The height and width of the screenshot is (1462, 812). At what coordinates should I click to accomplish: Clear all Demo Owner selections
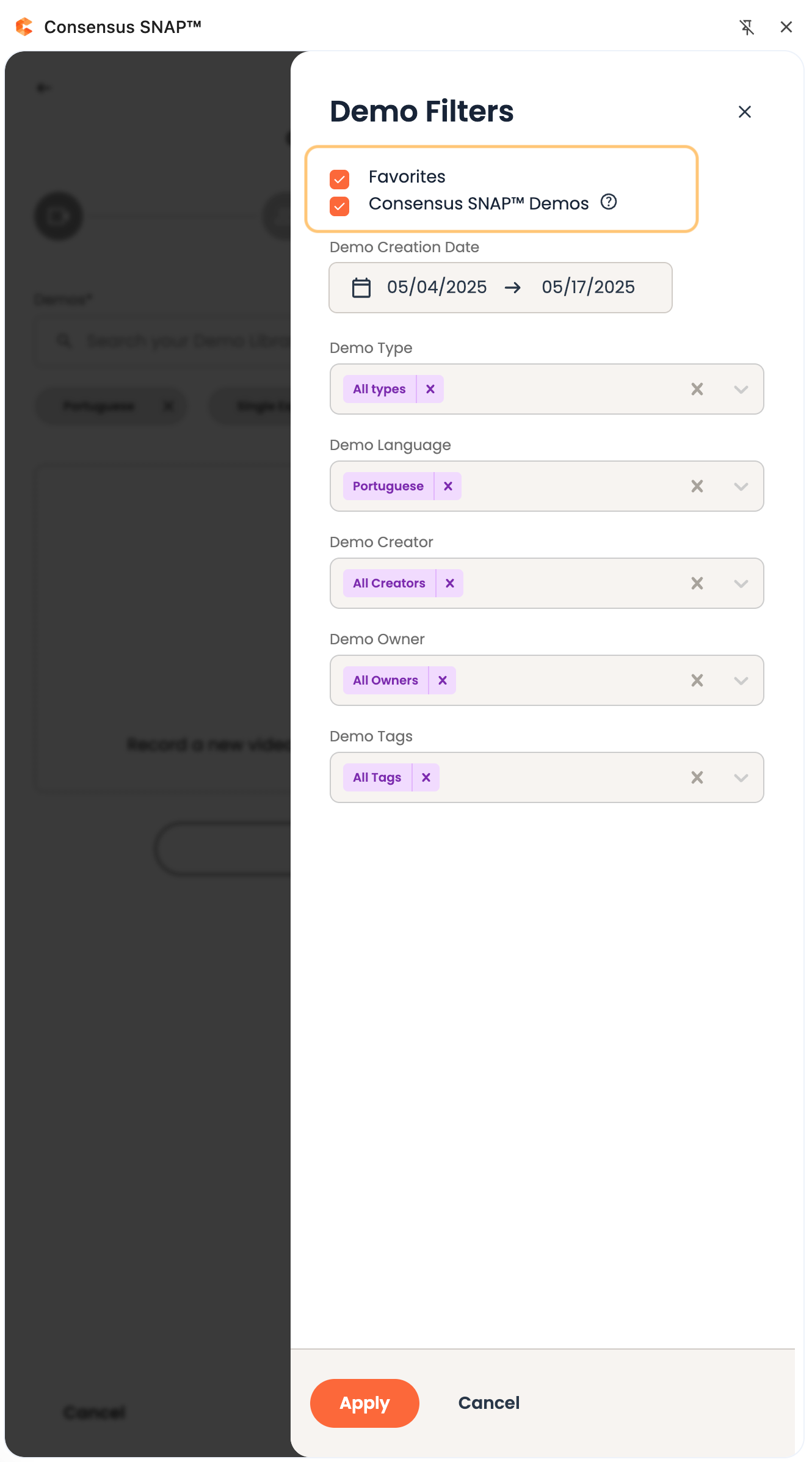pos(697,680)
